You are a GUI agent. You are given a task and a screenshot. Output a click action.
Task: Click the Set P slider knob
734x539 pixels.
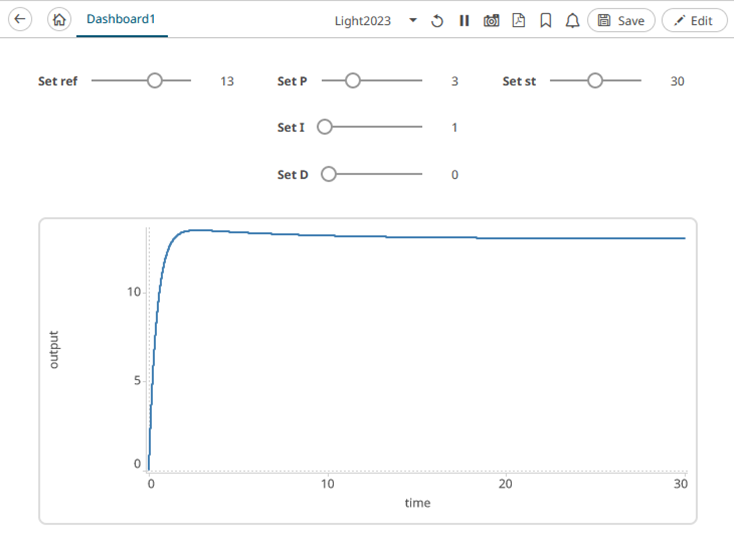point(352,81)
